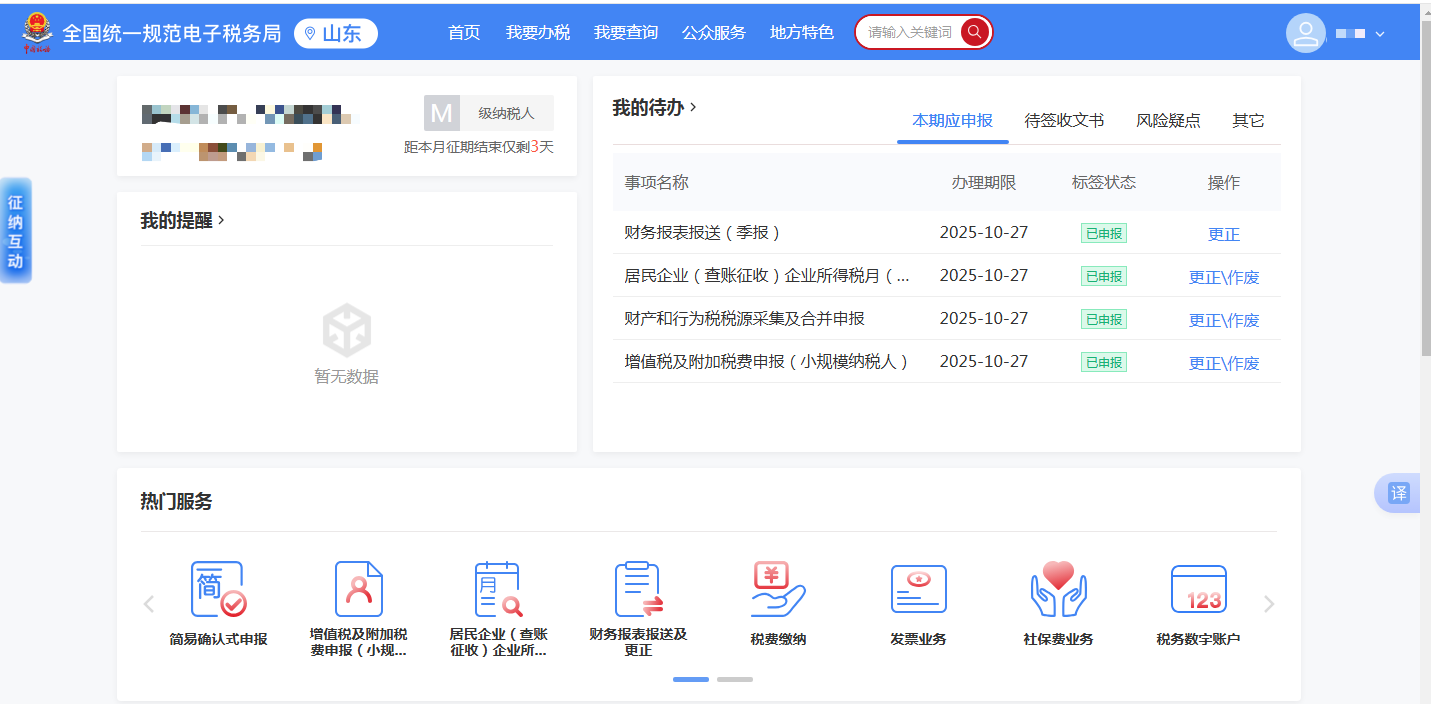Open the 社保费业务 heart-hands icon
Screen dimensions: 1431x704
coord(1058,590)
